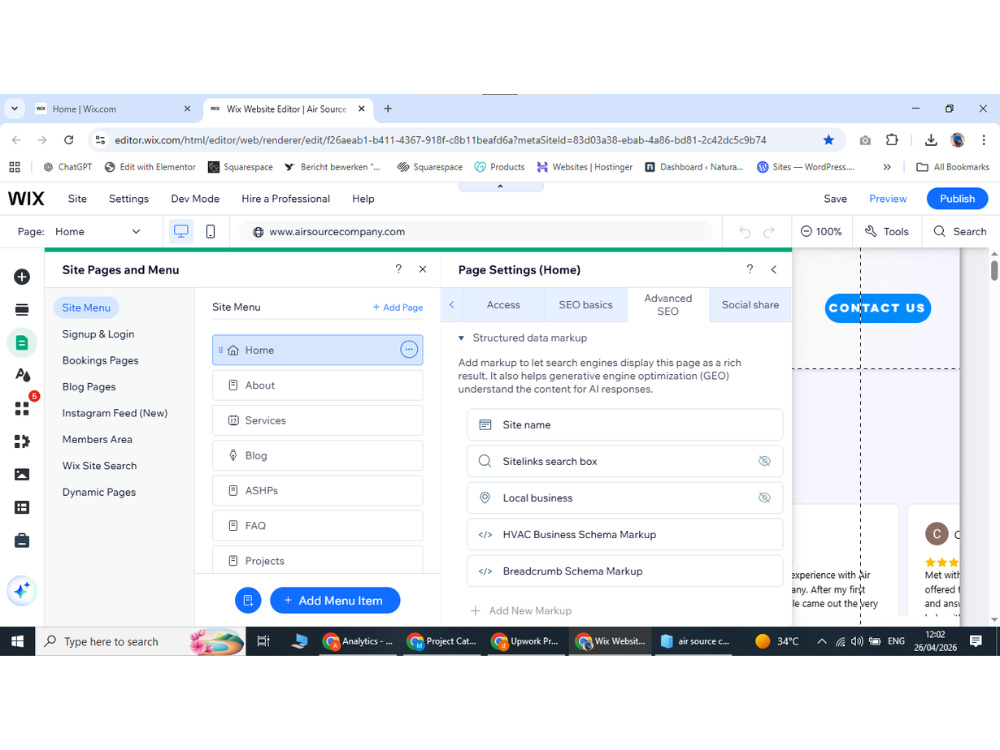
Task: Select the Services page menu item
Action: (318, 420)
